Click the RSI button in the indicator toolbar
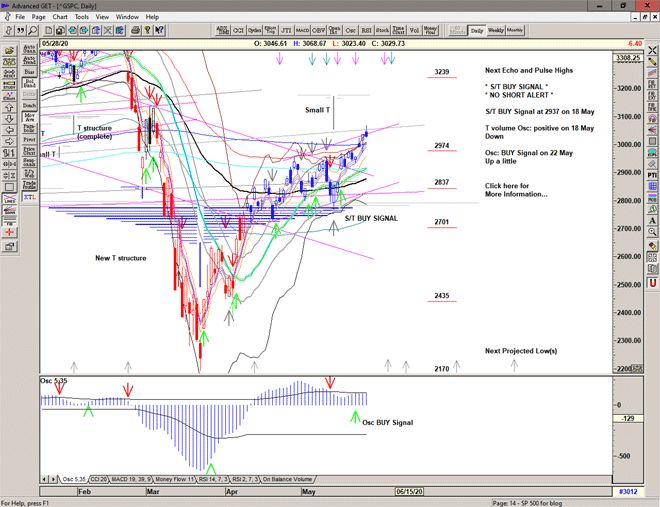Viewport: 660px width, 507px height. point(366,30)
